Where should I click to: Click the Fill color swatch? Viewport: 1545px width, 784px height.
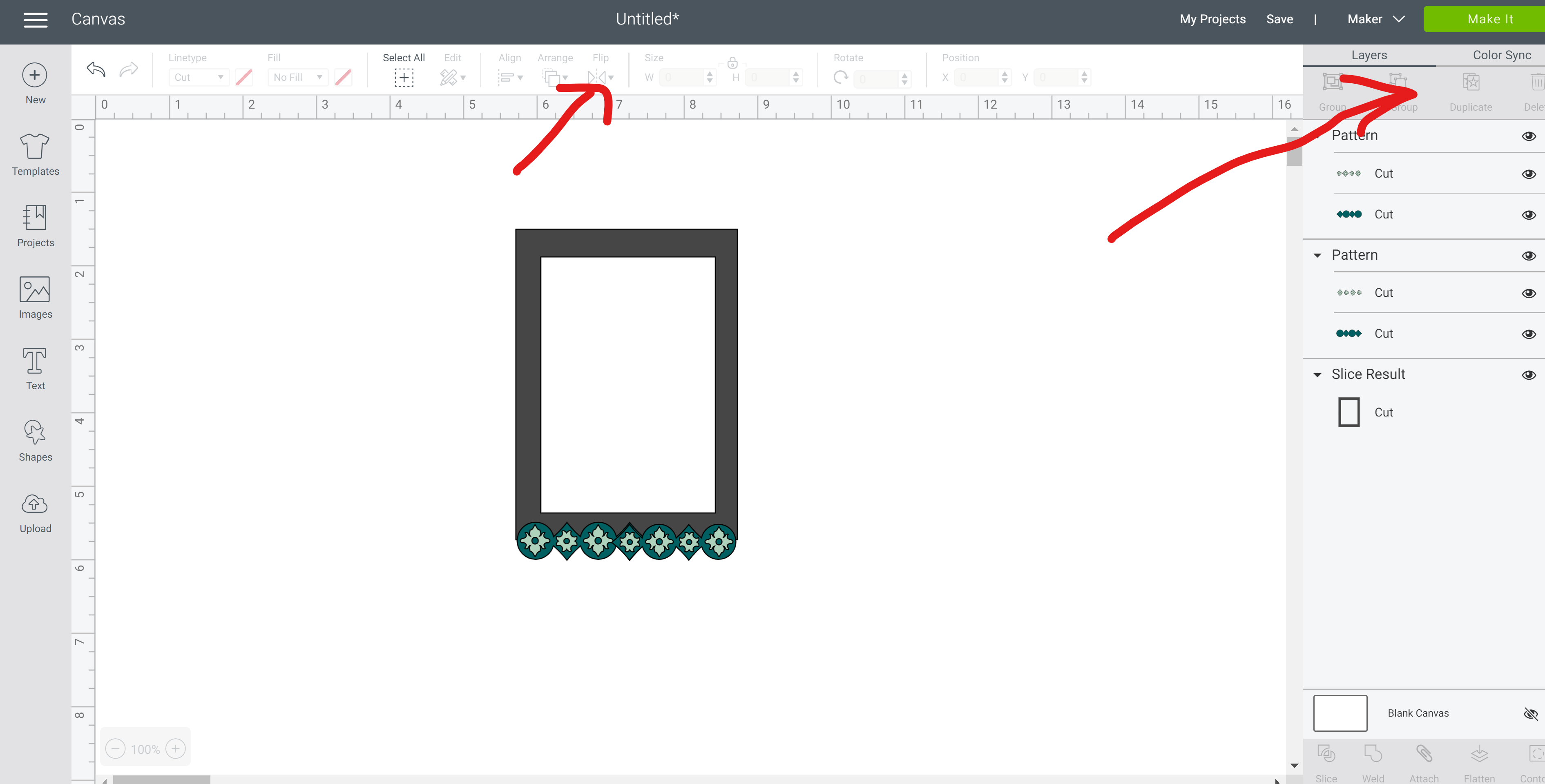[x=344, y=78]
